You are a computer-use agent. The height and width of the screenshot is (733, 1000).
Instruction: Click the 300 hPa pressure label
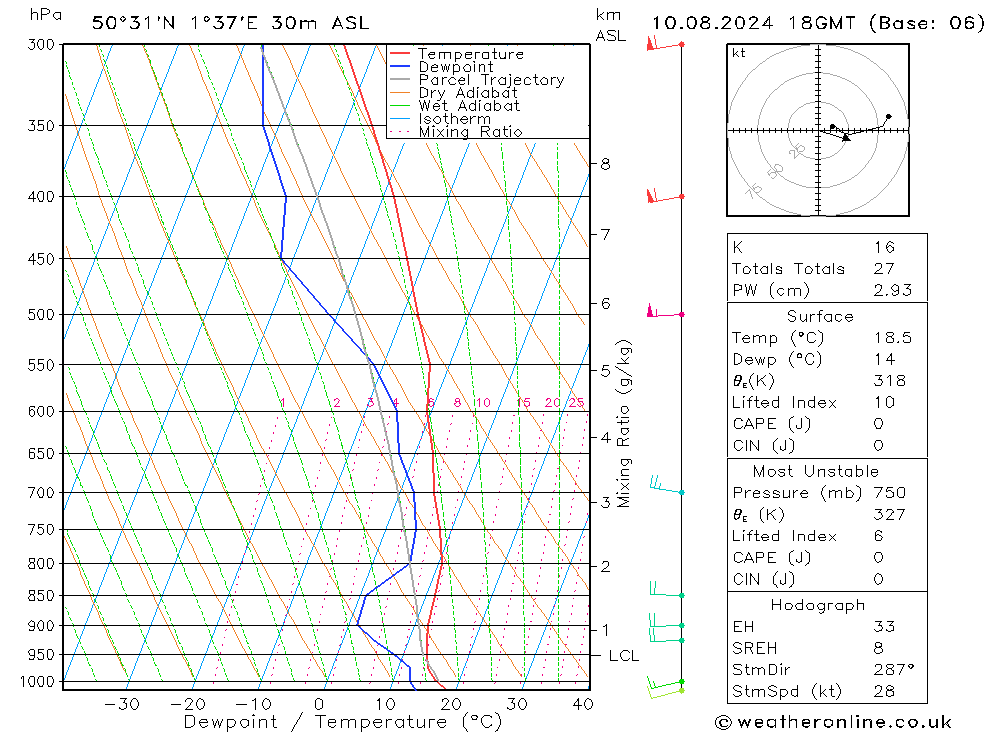click(x=41, y=45)
